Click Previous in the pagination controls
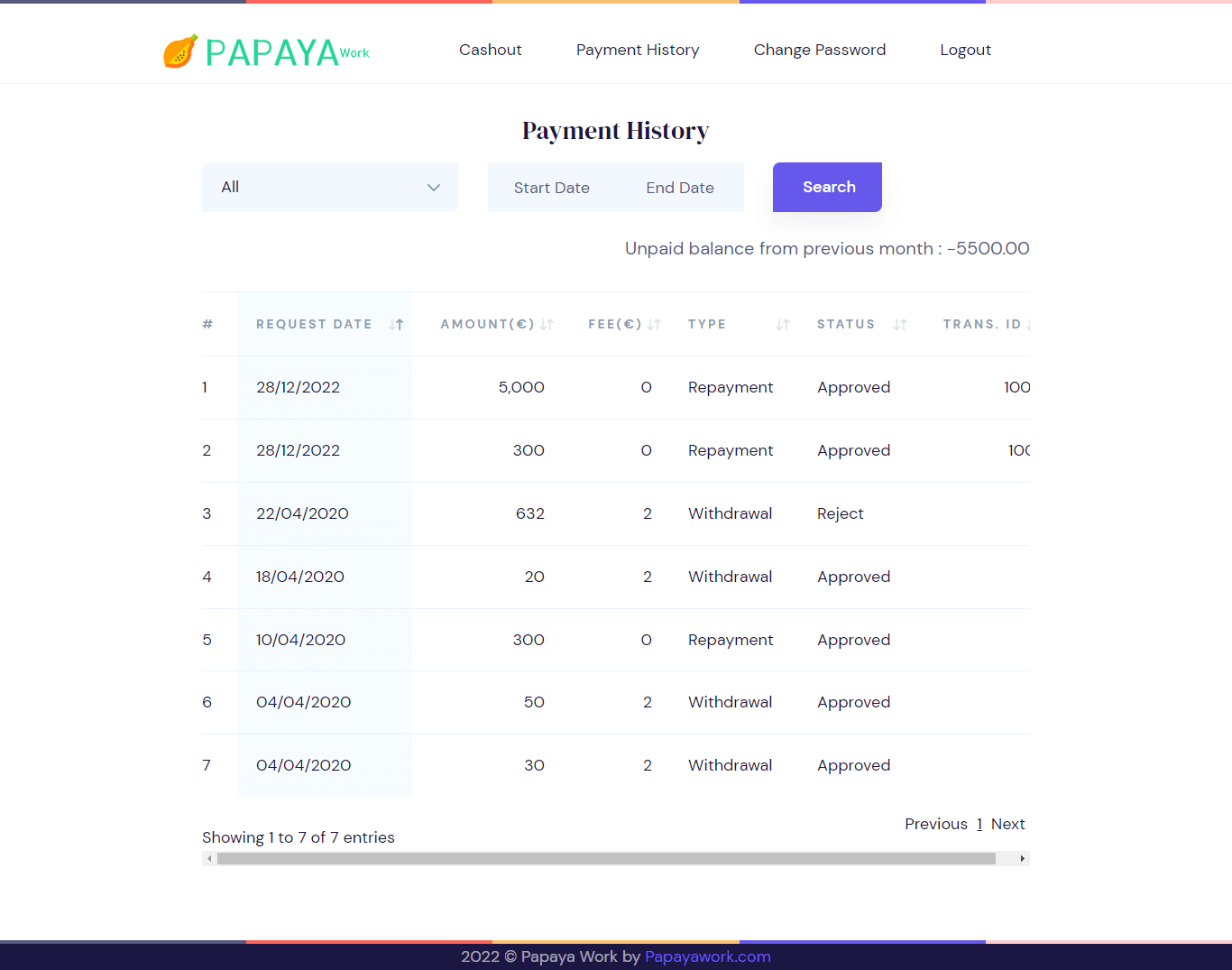The height and width of the screenshot is (970, 1232). click(x=936, y=824)
